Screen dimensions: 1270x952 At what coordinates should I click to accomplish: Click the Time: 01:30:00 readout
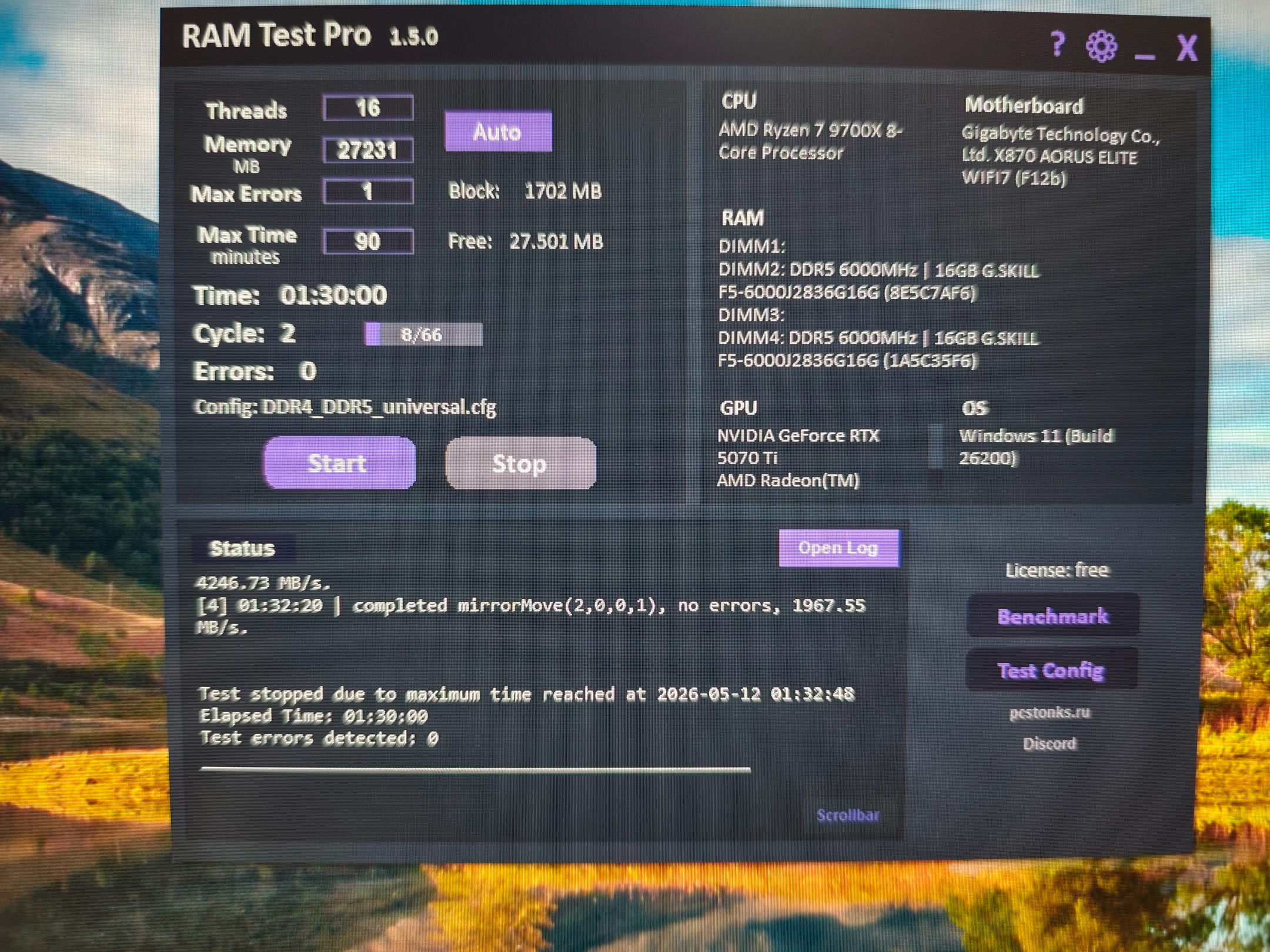pyautogui.click(x=290, y=295)
